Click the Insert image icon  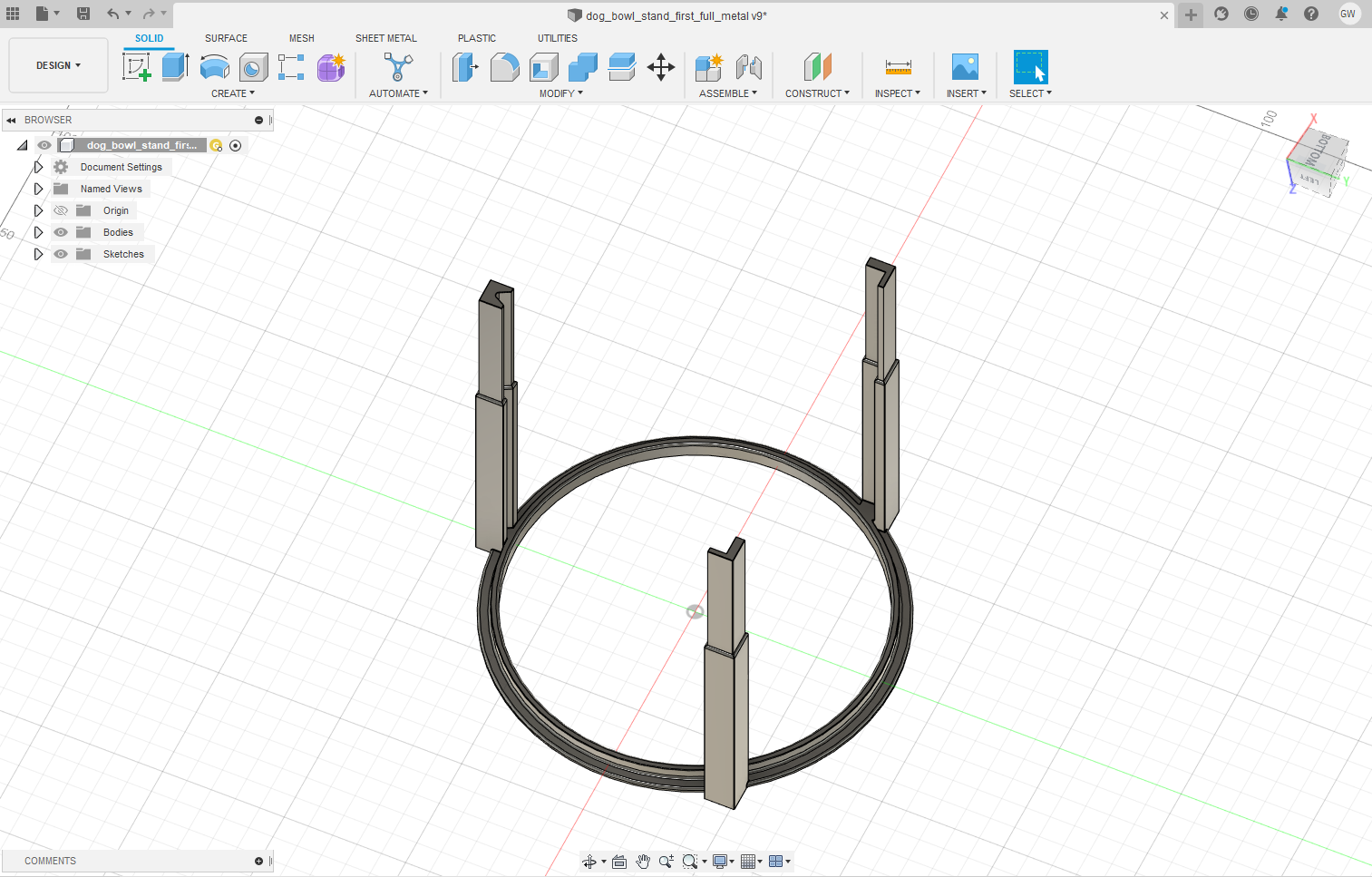965,67
